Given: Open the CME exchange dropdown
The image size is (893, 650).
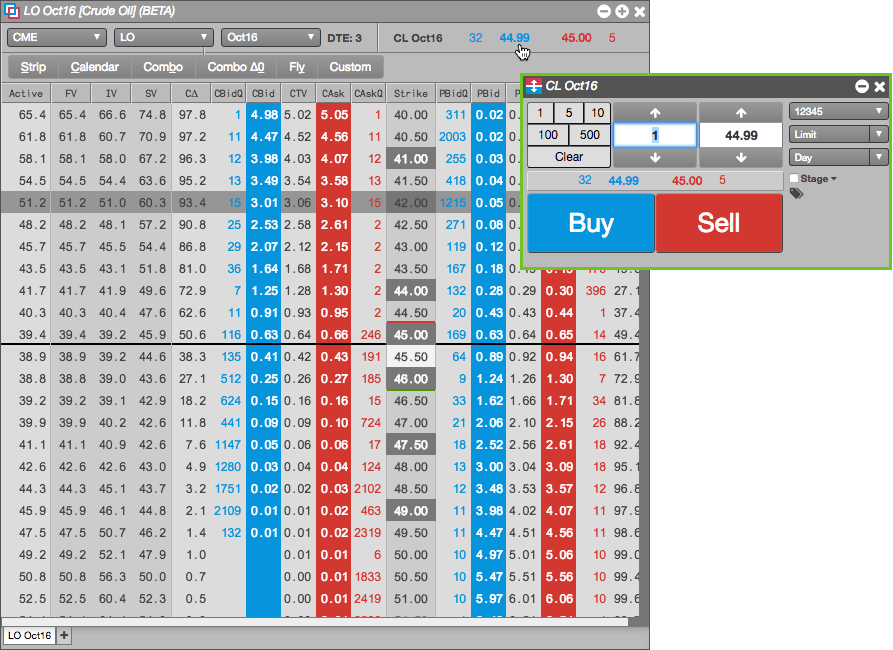Looking at the screenshot, I should (56, 38).
